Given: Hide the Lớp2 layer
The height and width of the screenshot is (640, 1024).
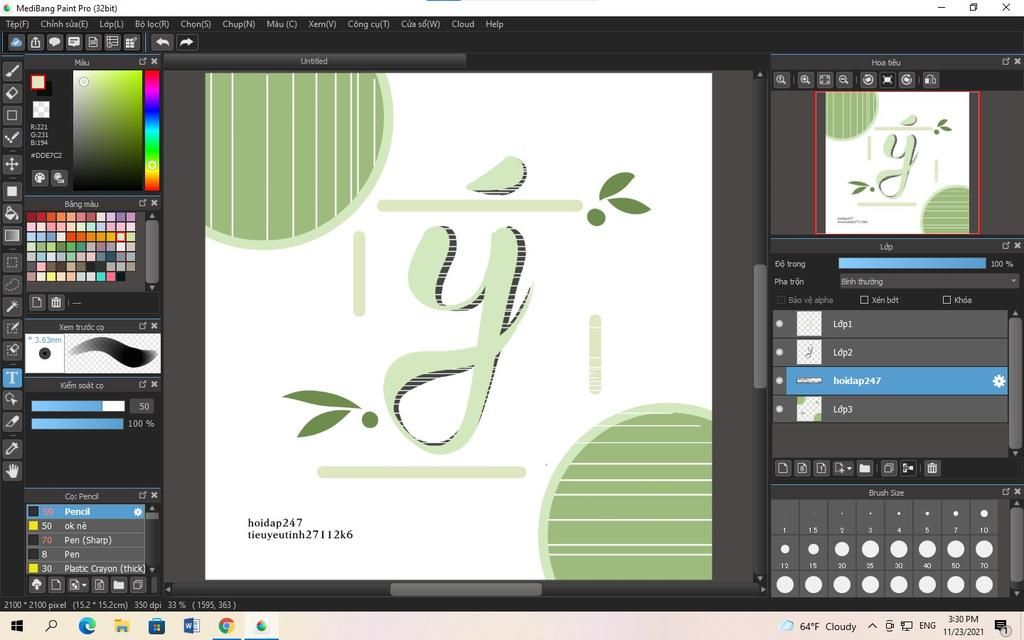Looking at the screenshot, I should tap(779, 353).
